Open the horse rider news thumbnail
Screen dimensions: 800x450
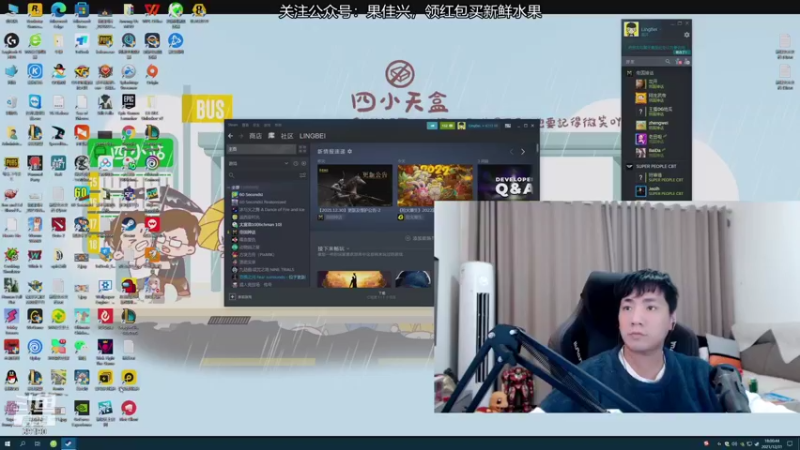355,185
